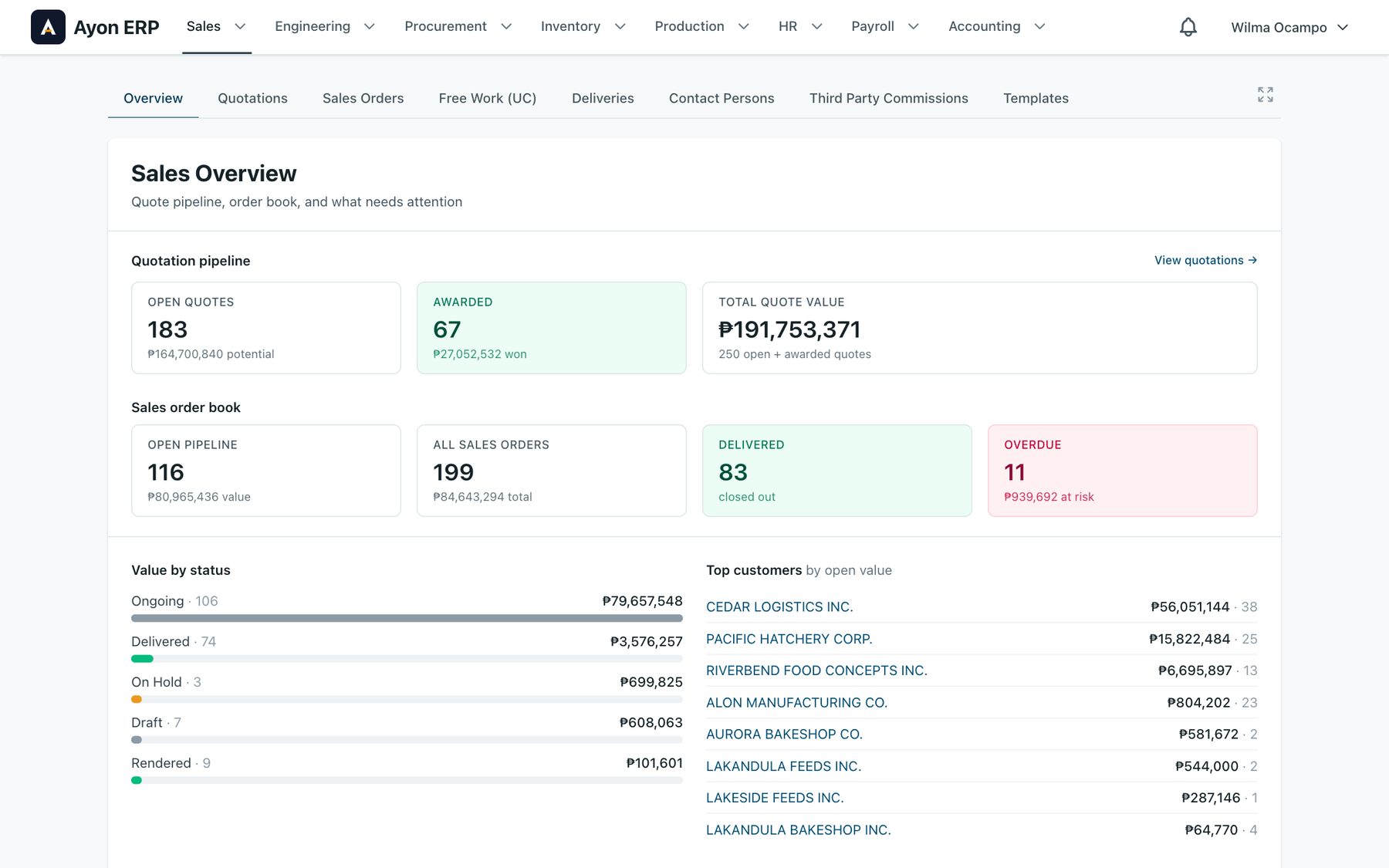Click the fullscreen expand icon
The image size is (1389, 868).
point(1266,95)
